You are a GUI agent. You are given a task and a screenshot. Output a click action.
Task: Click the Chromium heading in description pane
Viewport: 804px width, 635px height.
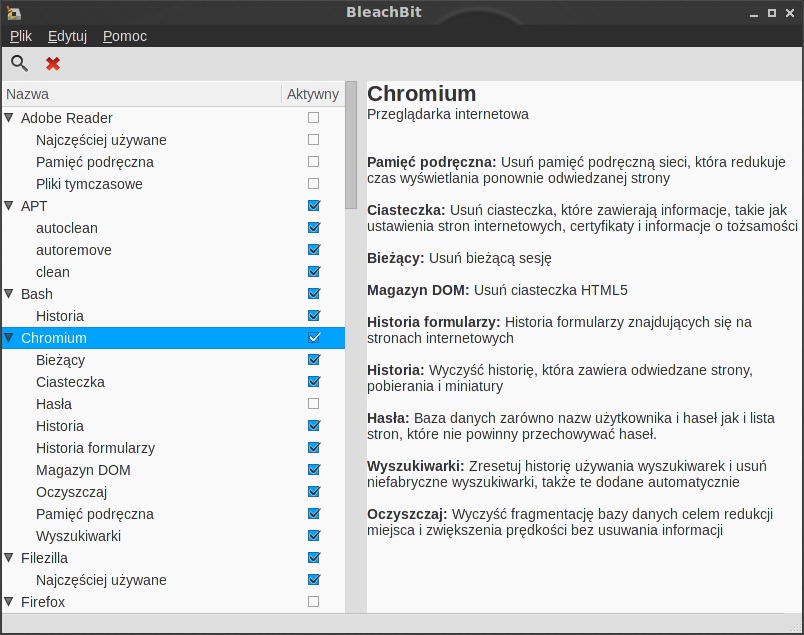[x=421, y=94]
